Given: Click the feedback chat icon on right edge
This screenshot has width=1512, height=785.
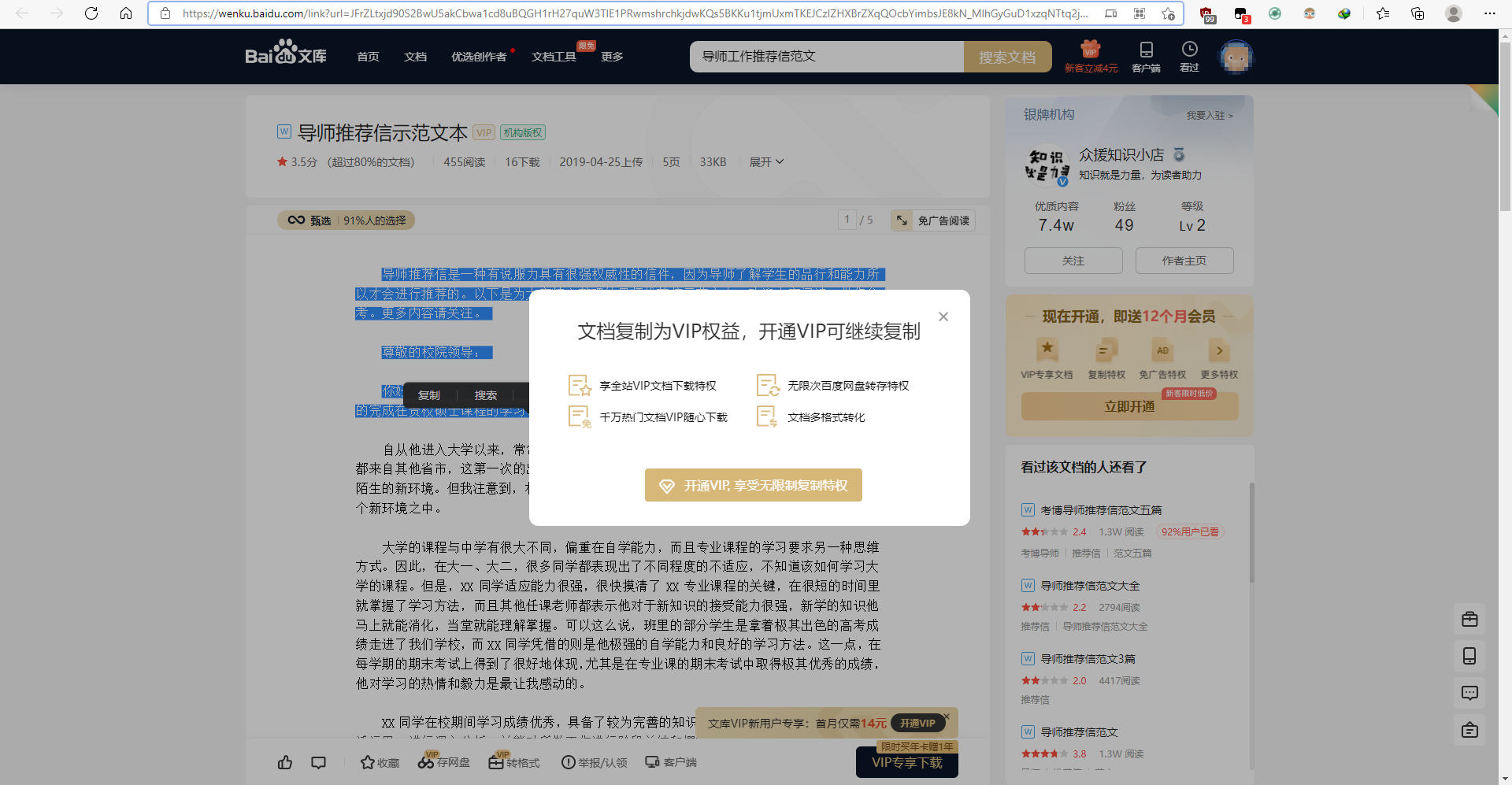Looking at the screenshot, I should click(x=1469, y=693).
